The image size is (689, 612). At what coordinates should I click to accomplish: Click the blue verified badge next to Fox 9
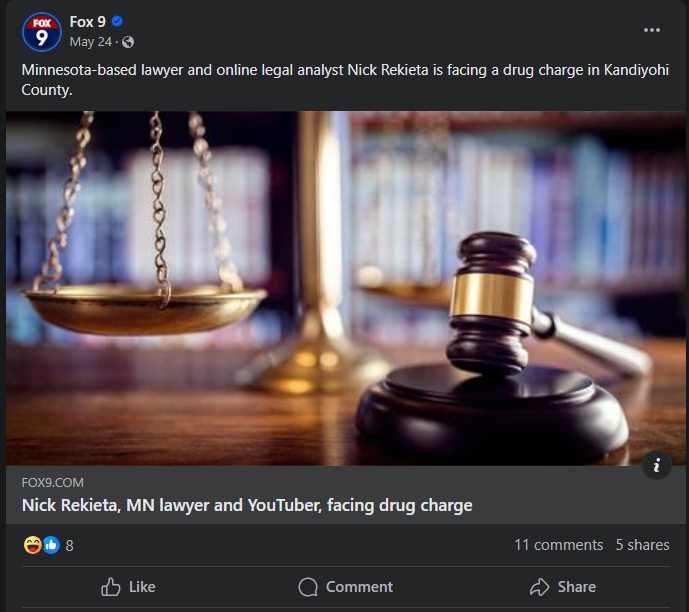click(117, 21)
